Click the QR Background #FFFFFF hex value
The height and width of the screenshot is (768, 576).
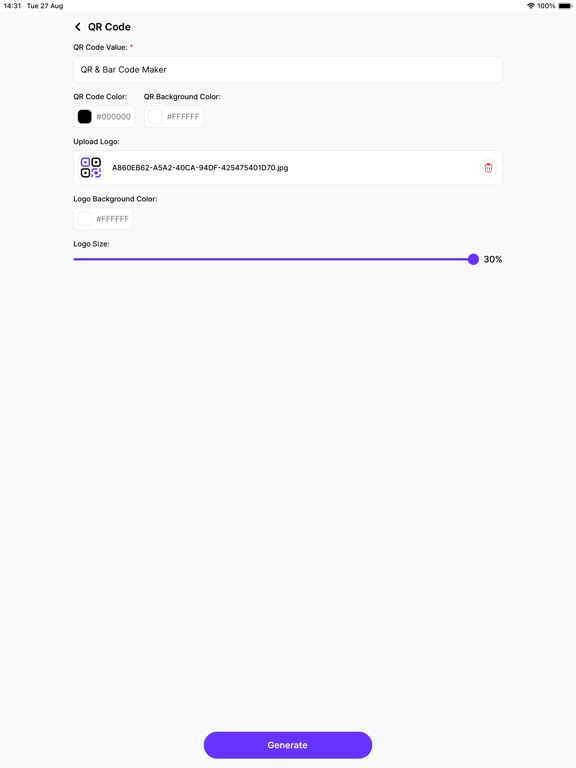[x=183, y=117]
